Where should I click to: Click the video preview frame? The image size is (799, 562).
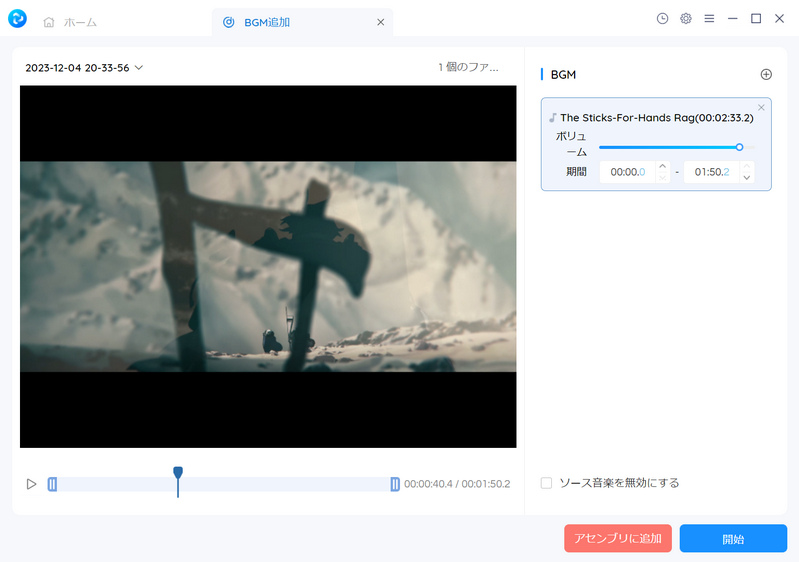pyautogui.click(x=268, y=266)
